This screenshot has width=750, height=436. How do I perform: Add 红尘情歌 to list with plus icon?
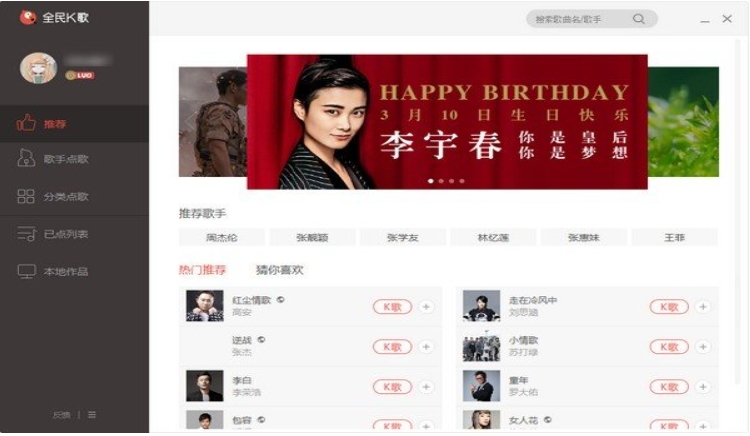point(426,306)
